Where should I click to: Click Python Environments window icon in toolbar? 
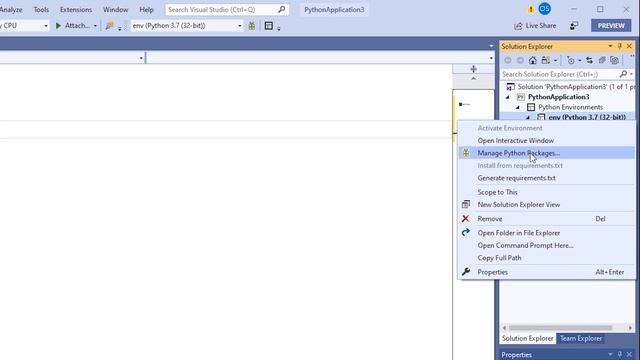[x=269, y=26]
